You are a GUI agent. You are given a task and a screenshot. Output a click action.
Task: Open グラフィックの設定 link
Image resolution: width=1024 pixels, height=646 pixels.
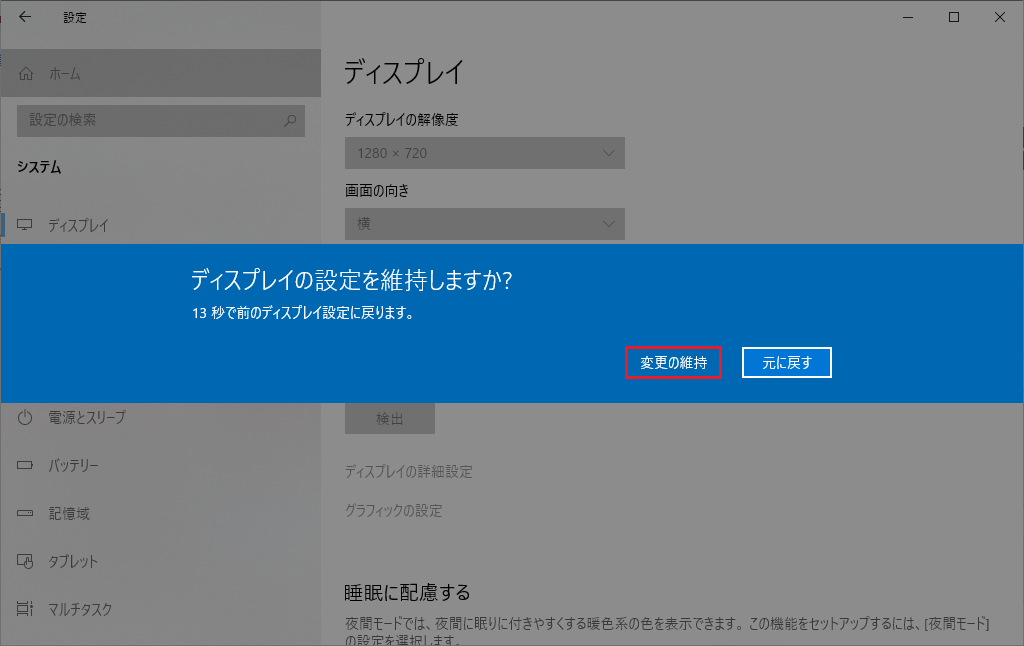point(393,510)
